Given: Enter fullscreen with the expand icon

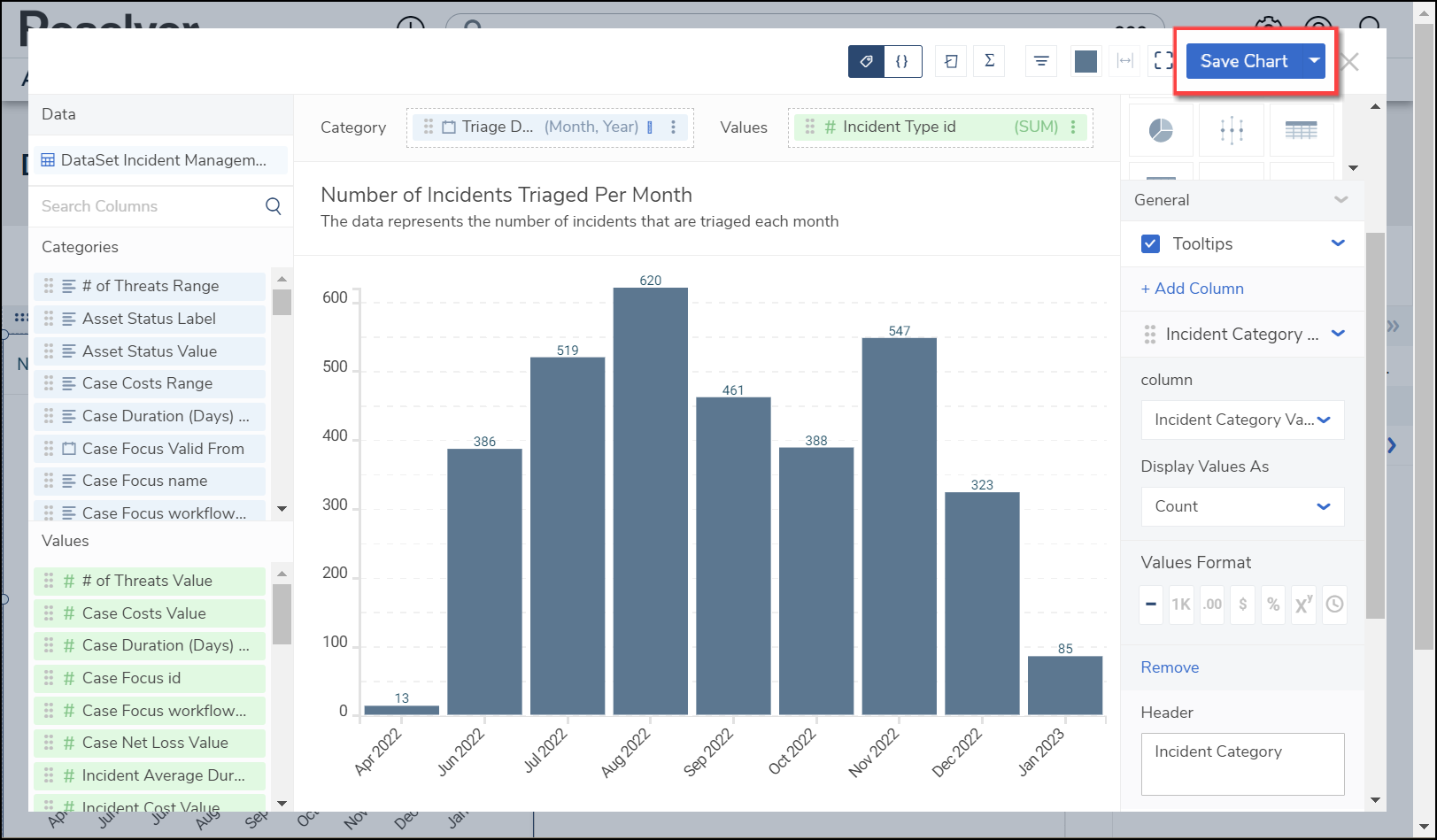Looking at the screenshot, I should (1163, 61).
